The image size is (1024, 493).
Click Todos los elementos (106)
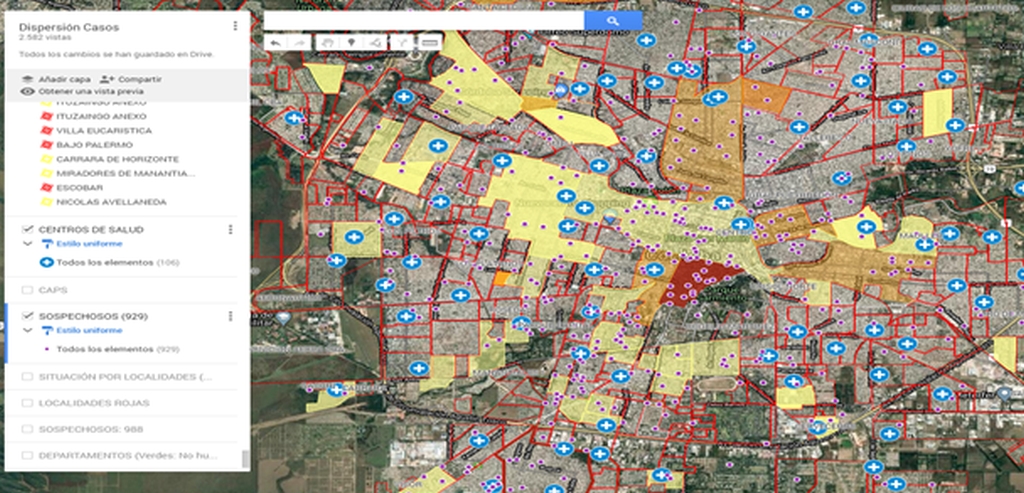click(x=118, y=262)
